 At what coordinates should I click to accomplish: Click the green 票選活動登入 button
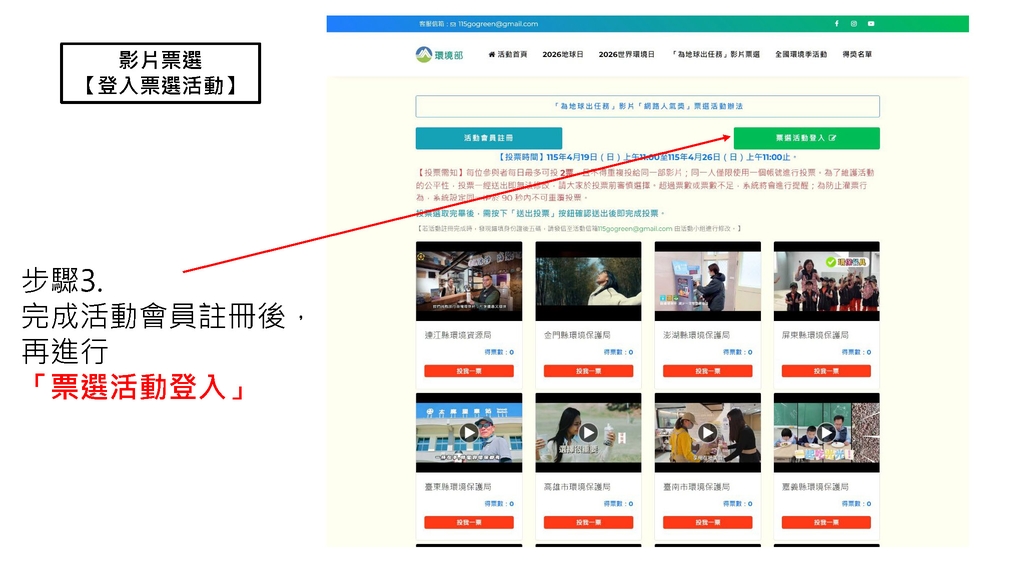[806, 138]
